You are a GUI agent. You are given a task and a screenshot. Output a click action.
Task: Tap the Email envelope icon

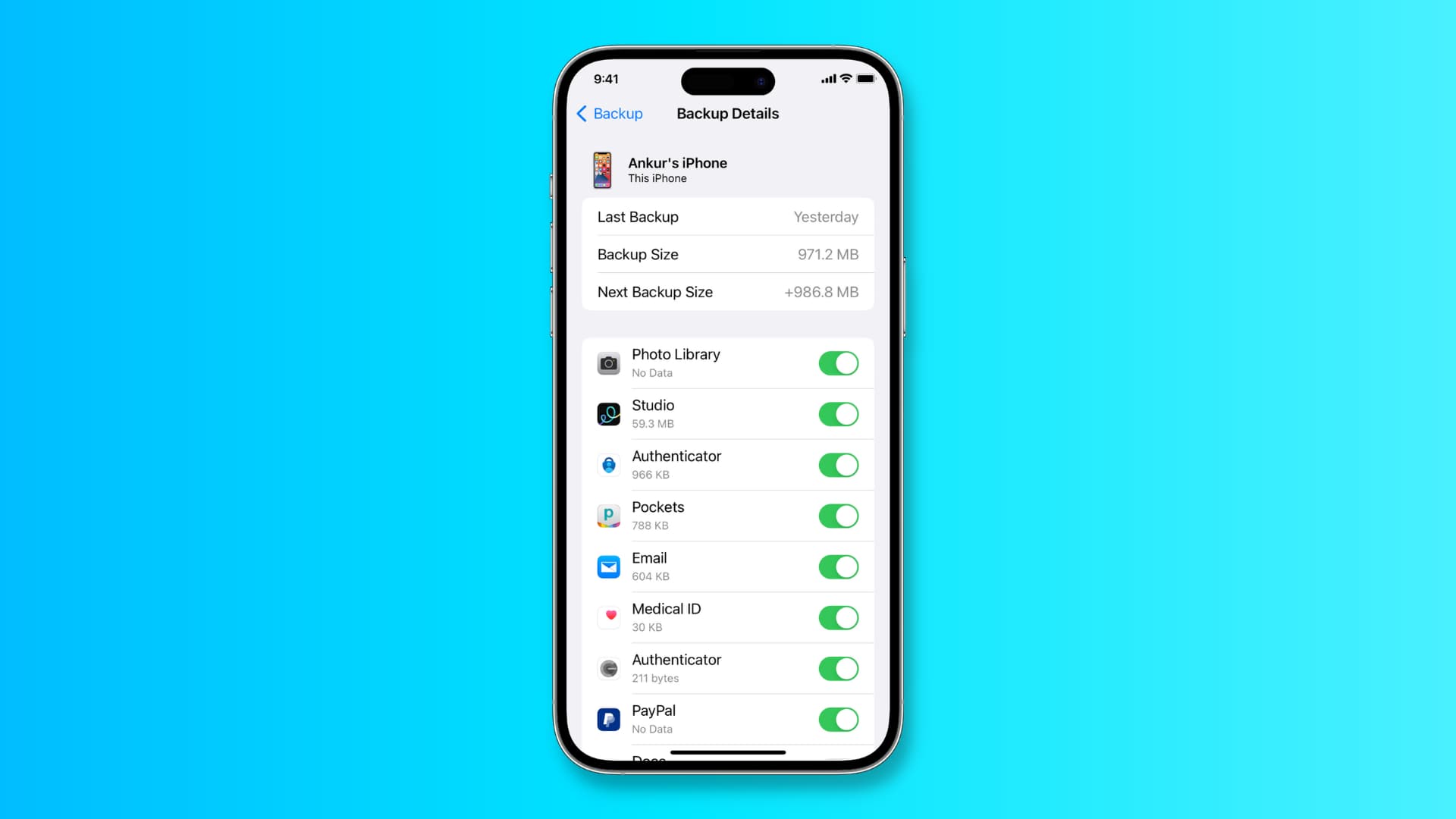point(608,566)
